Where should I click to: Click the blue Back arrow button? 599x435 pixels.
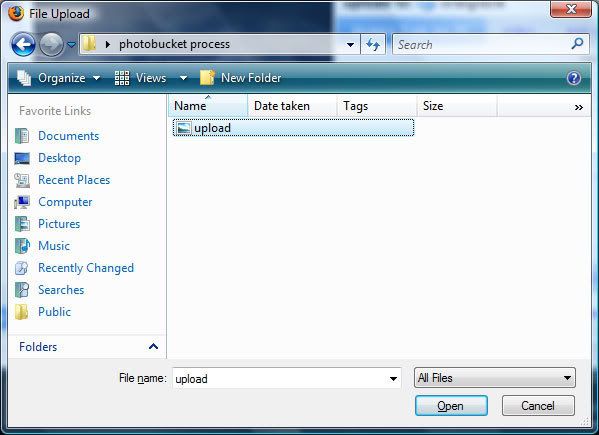(x=23, y=45)
